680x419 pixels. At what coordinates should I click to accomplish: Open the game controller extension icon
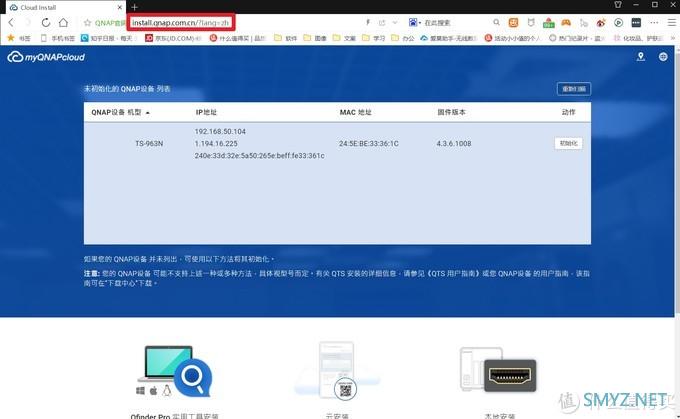point(566,22)
